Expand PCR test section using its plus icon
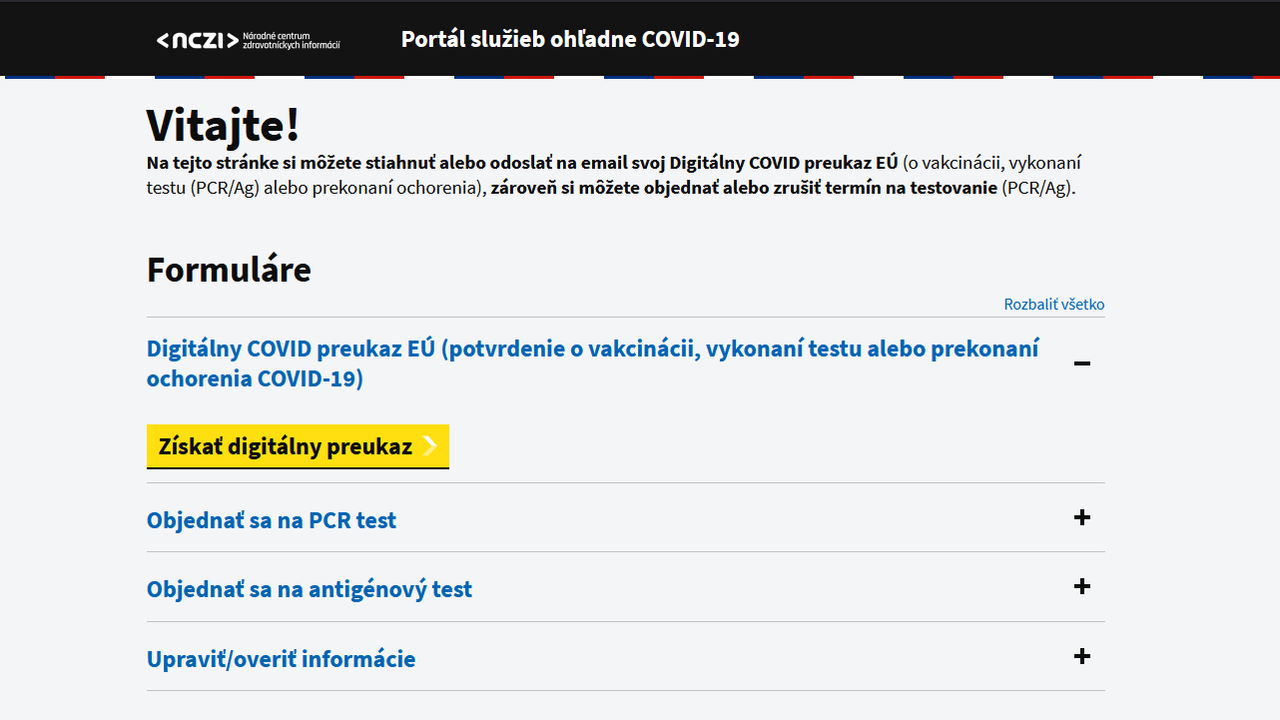1280x720 pixels. [x=1081, y=517]
